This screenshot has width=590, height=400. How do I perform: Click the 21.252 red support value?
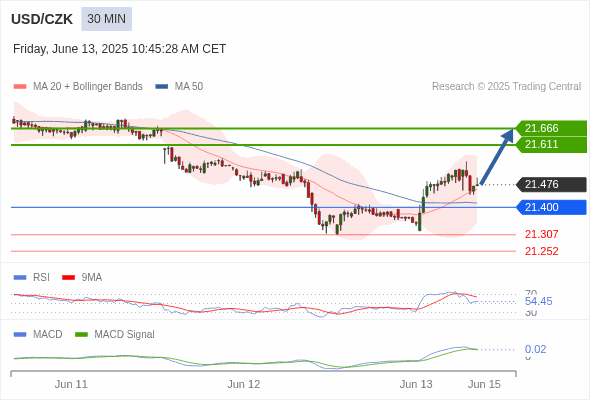[x=541, y=251]
